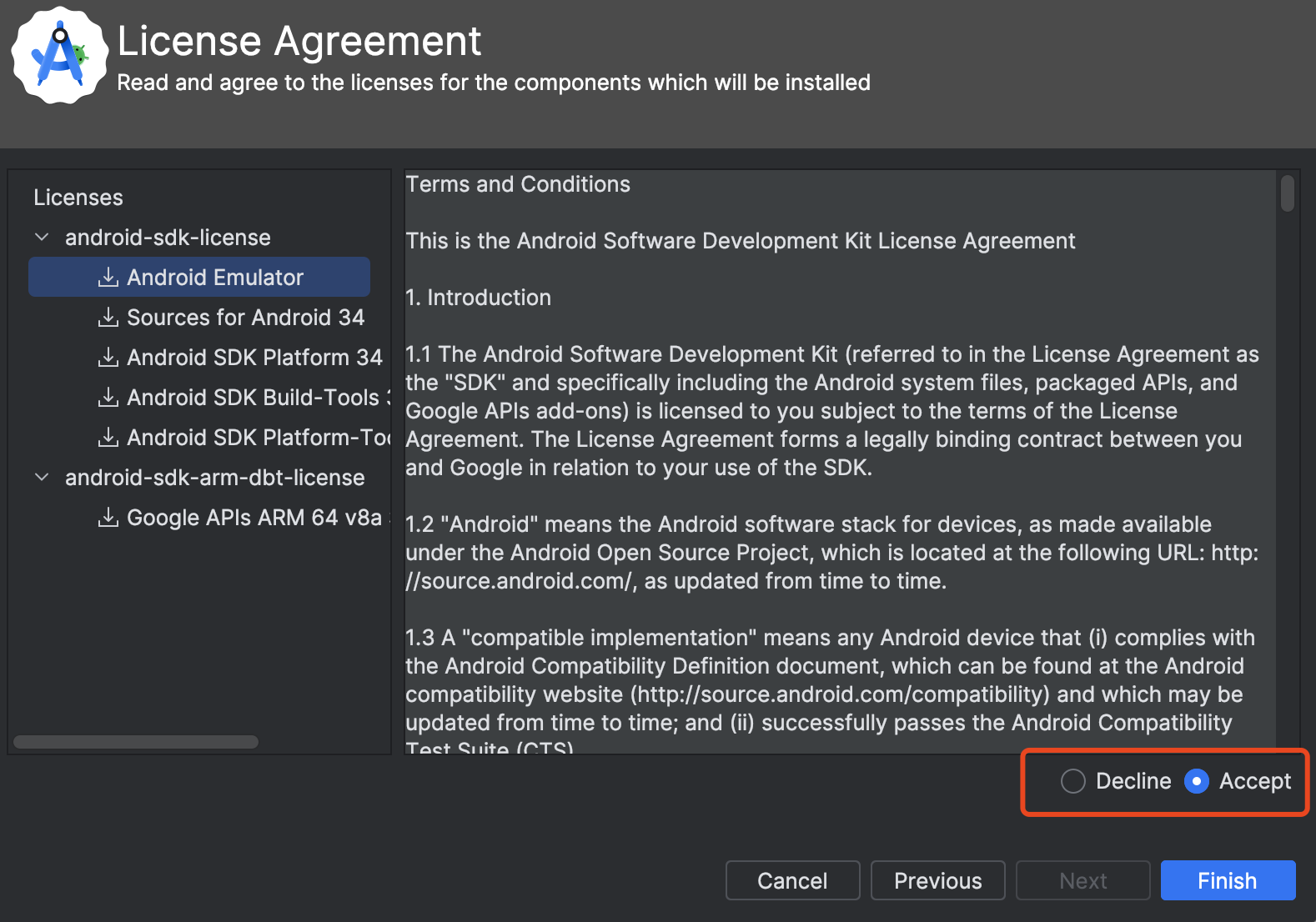Click the download icon beside Android SDK Build-Tools
The width and height of the screenshot is (1316, 922).
(x=108, y=397)
